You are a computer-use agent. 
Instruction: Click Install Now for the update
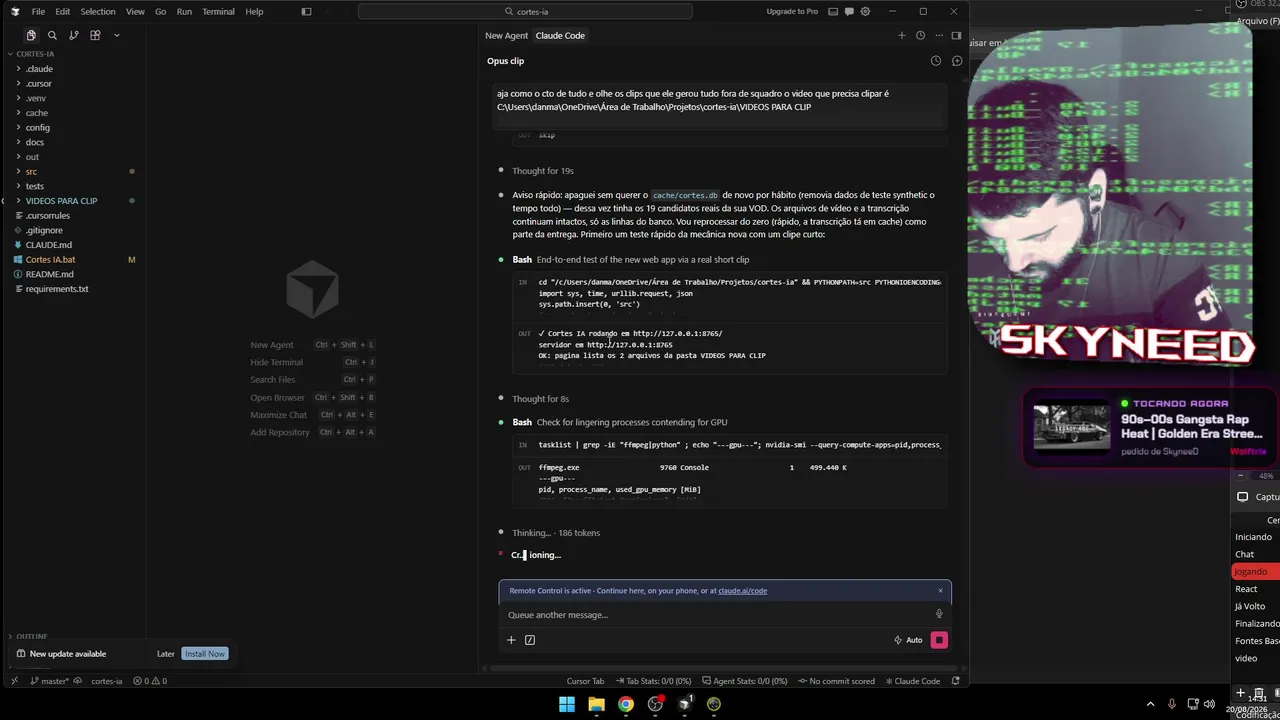205,654
